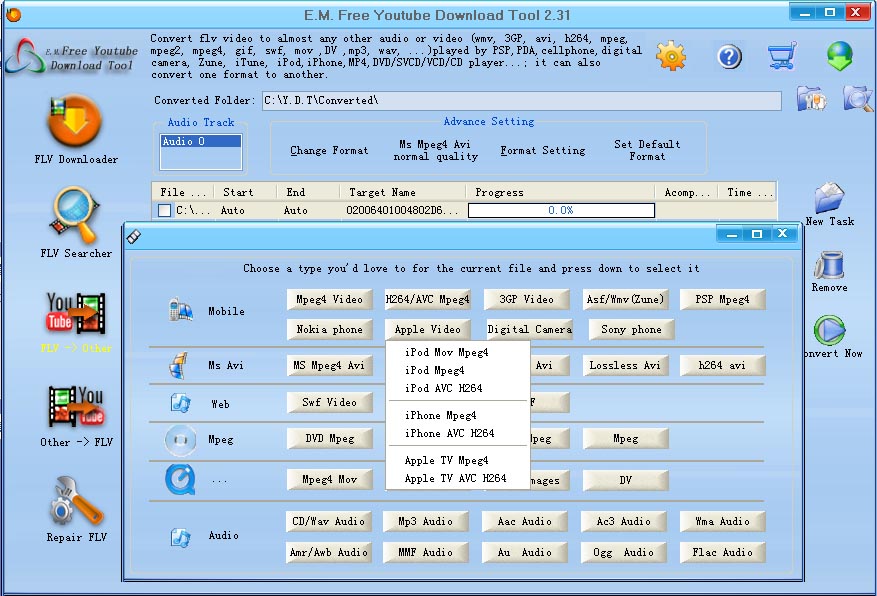Click the folder search magnifier icon
Image resolution: width=877 pixels, height=596 pixels.
pyautogui.click(x=858, y=99)
